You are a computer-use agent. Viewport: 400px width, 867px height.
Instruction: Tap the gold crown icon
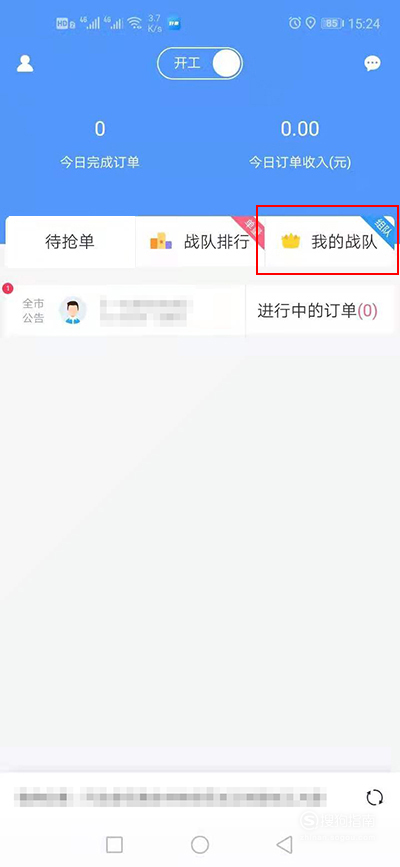click(x=290, y=242)
